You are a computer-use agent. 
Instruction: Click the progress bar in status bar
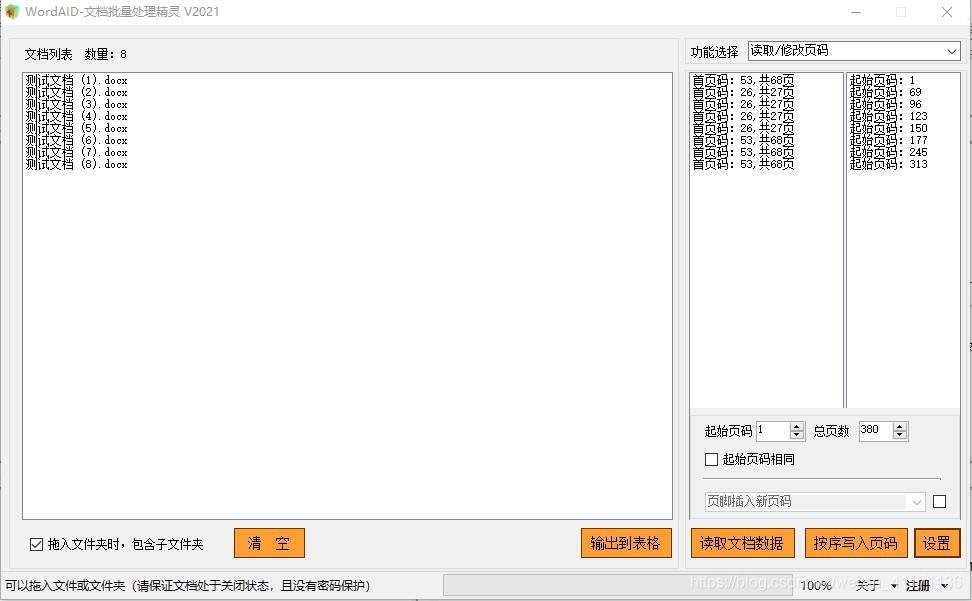pyautogui.click(x=617, y=586)
